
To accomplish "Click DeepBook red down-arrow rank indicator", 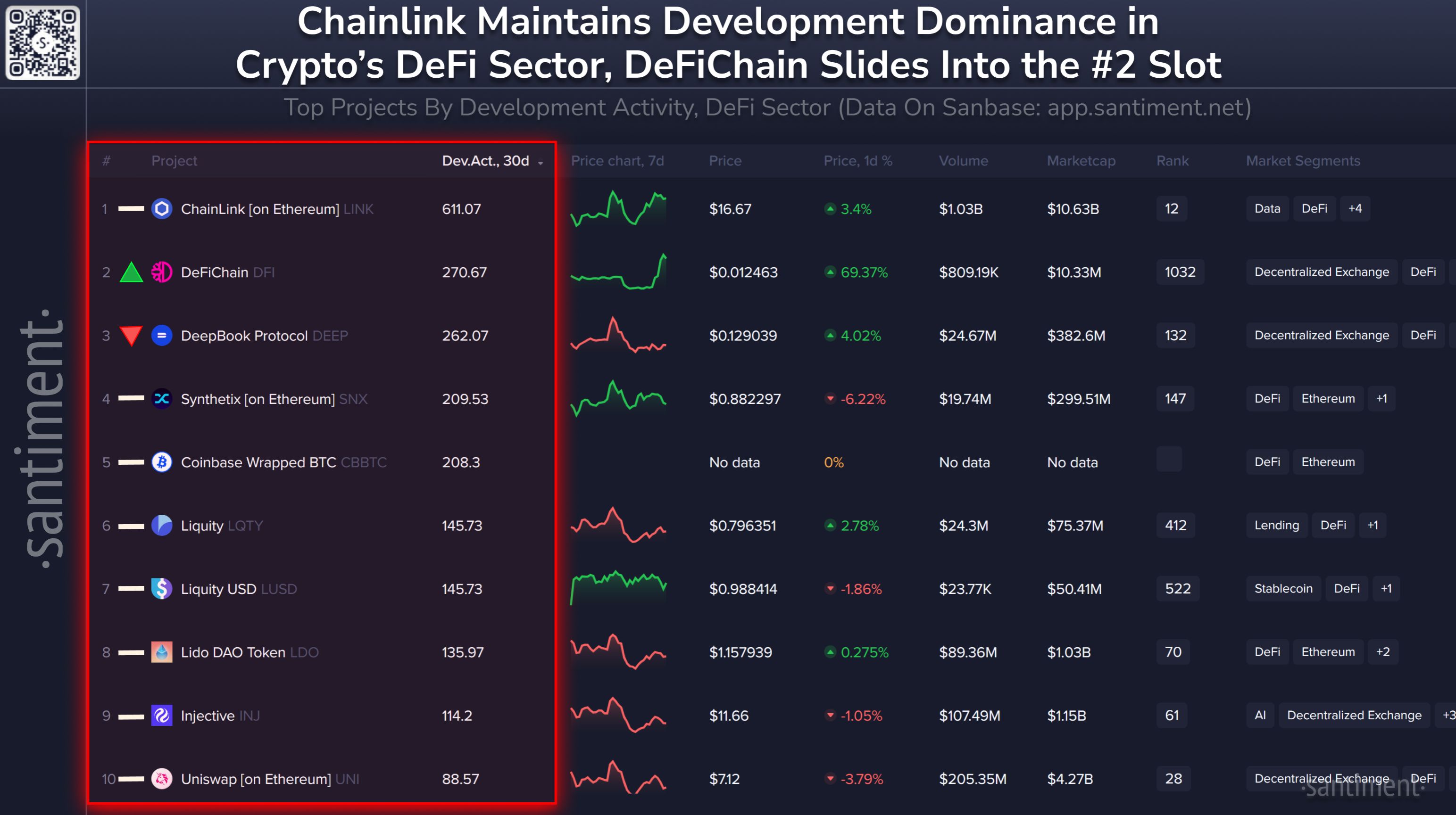I will click(131, 336).
